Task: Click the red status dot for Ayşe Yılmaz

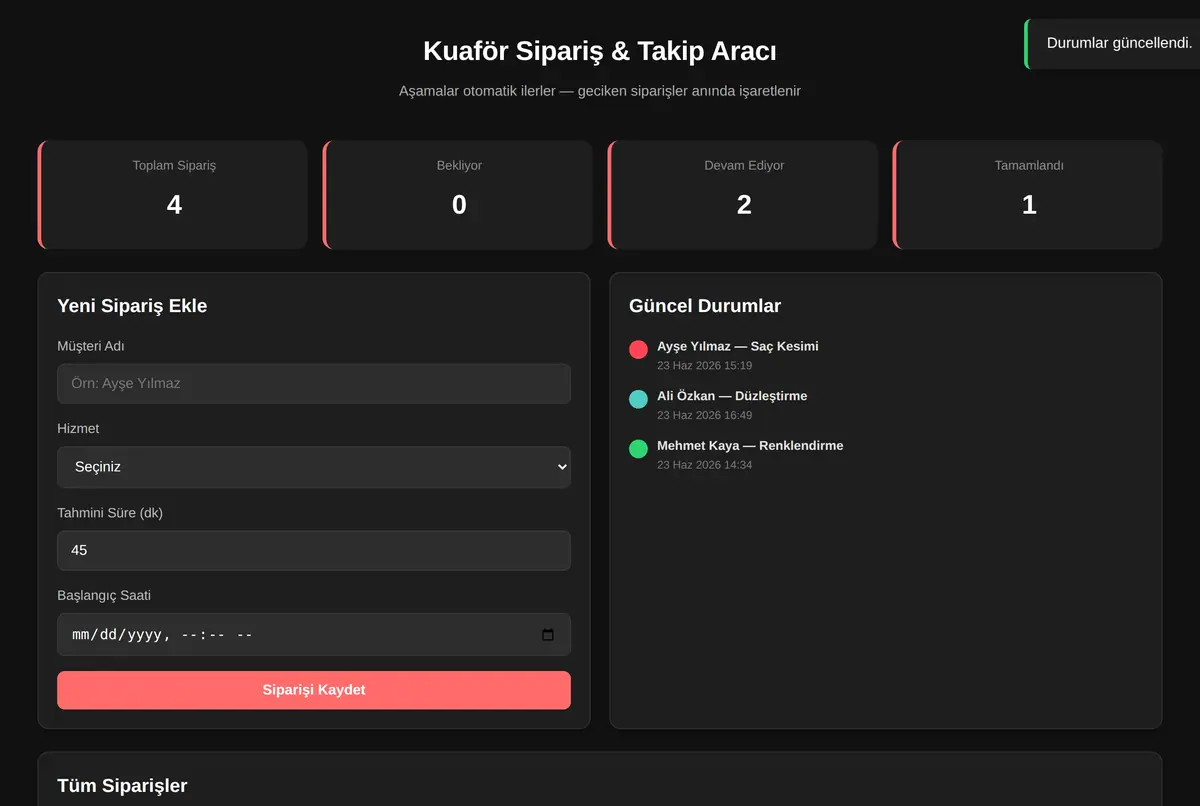Action: point(638,349)
